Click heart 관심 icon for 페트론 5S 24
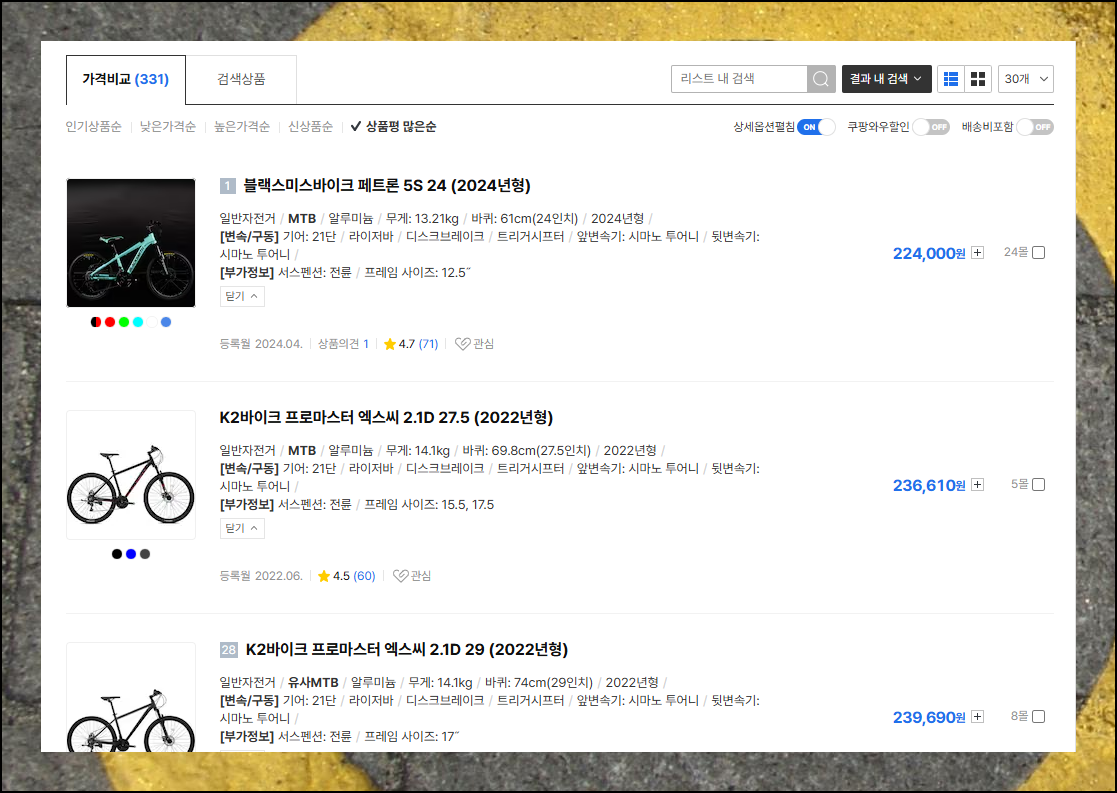The width and height of the screenshot is (1117, 793). click(474, 344)
